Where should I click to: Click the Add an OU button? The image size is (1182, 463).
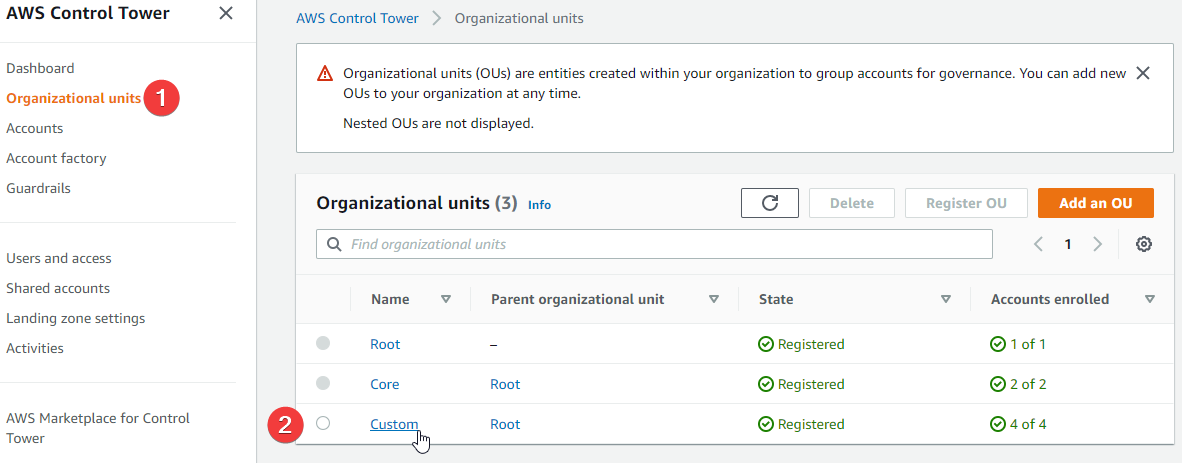(1095, 203)
